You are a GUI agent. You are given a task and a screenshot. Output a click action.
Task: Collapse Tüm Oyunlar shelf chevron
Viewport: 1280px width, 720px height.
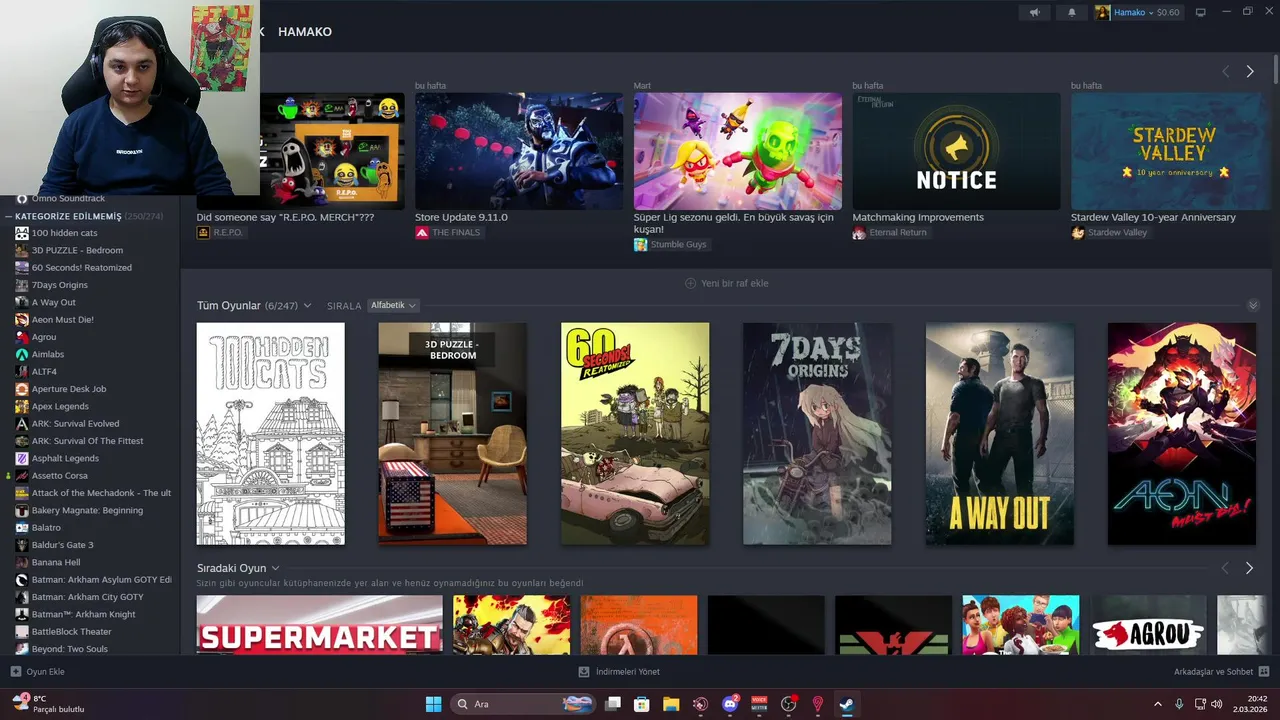tap(1253, 305)
